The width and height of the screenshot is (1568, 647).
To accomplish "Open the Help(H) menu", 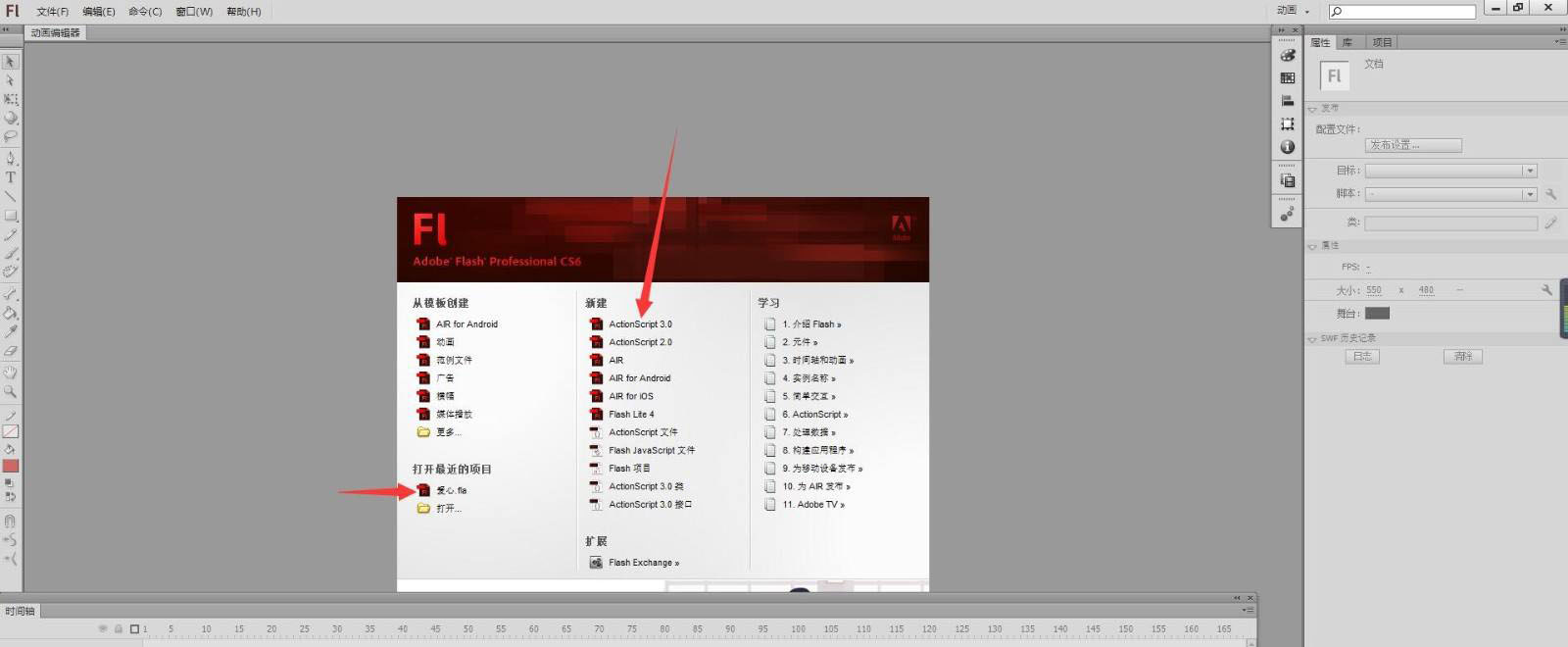I will 244,12.
